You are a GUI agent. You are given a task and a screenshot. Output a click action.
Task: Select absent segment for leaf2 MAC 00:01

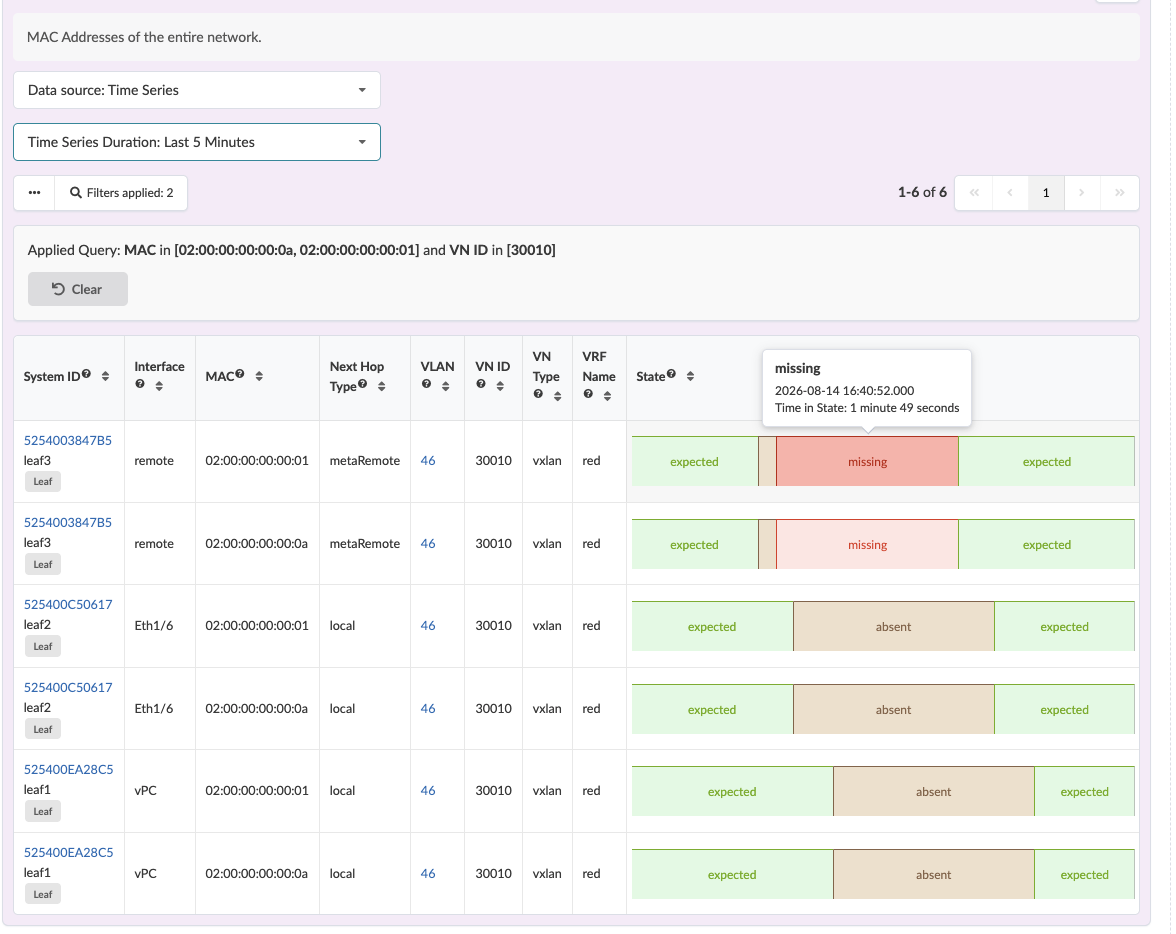(x=894, y=626)
